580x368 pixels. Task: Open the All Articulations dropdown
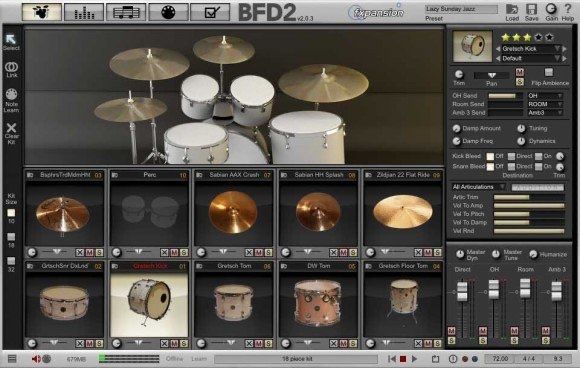tap(478, 187)
